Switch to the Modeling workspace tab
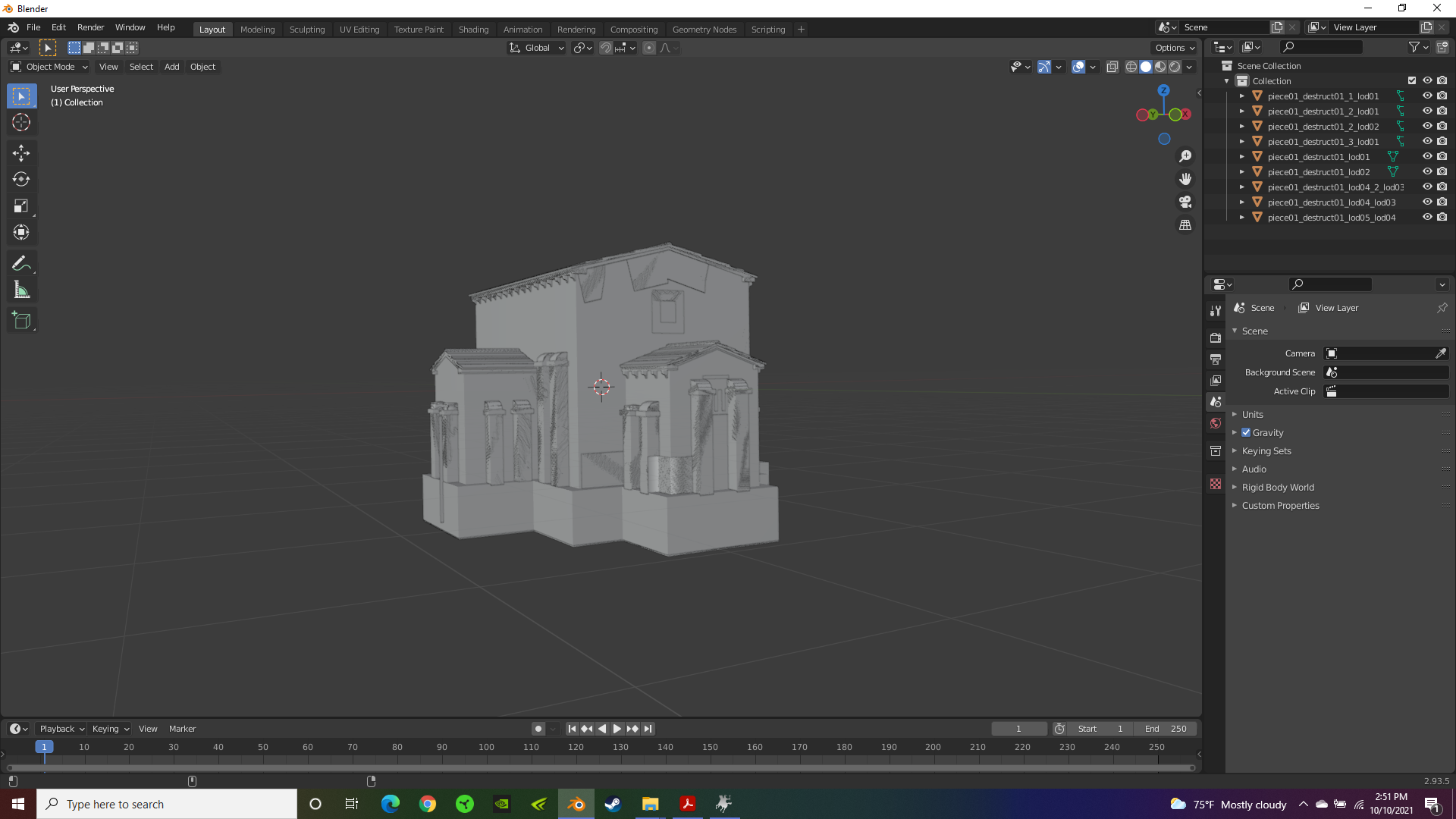1456x819 pixels. tap(257, 30)
